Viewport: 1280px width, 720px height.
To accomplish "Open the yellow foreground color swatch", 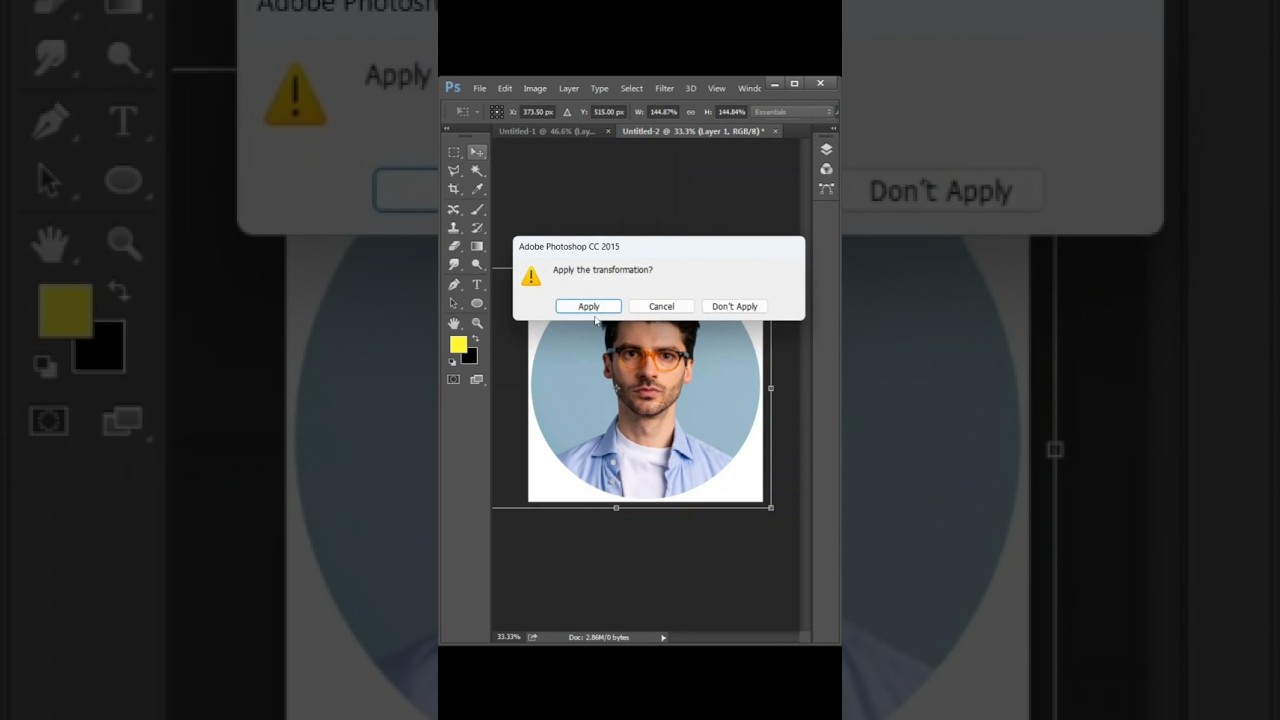I will 457,344.
